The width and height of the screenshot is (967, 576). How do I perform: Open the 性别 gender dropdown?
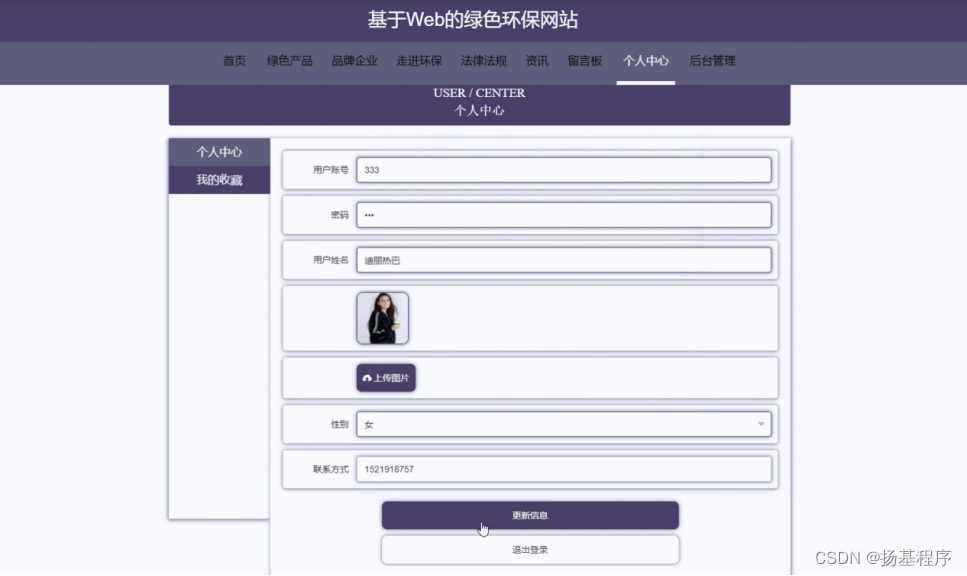[759, 424]
